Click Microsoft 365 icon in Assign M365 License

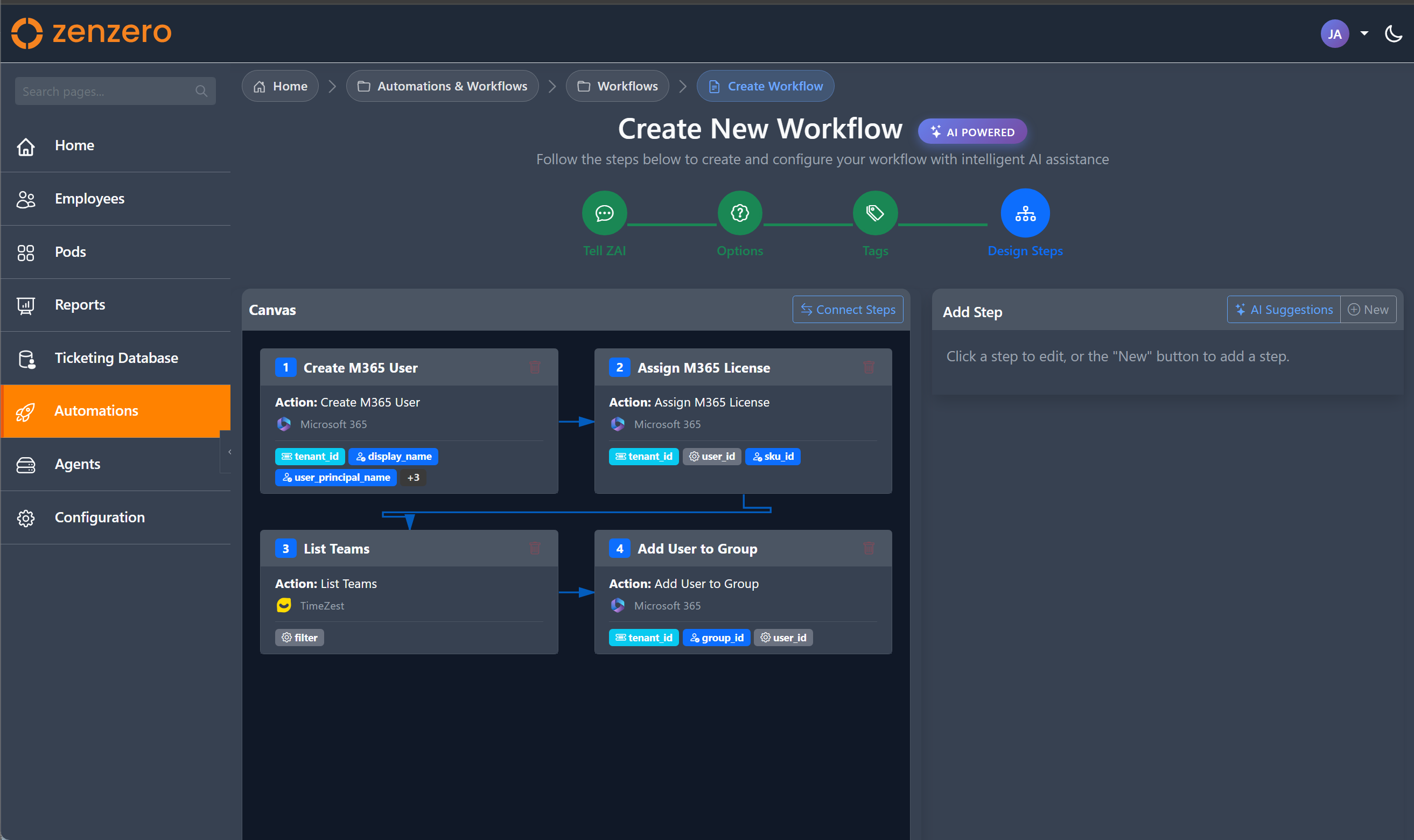click(x=618, y=424)
